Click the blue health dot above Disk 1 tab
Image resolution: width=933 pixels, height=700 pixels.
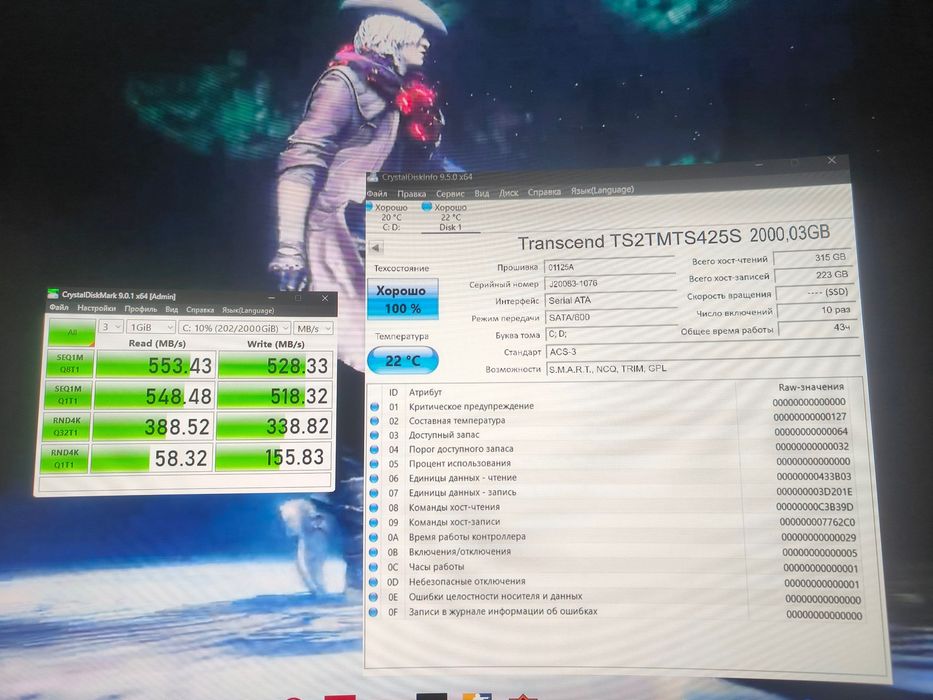[426, 207]
